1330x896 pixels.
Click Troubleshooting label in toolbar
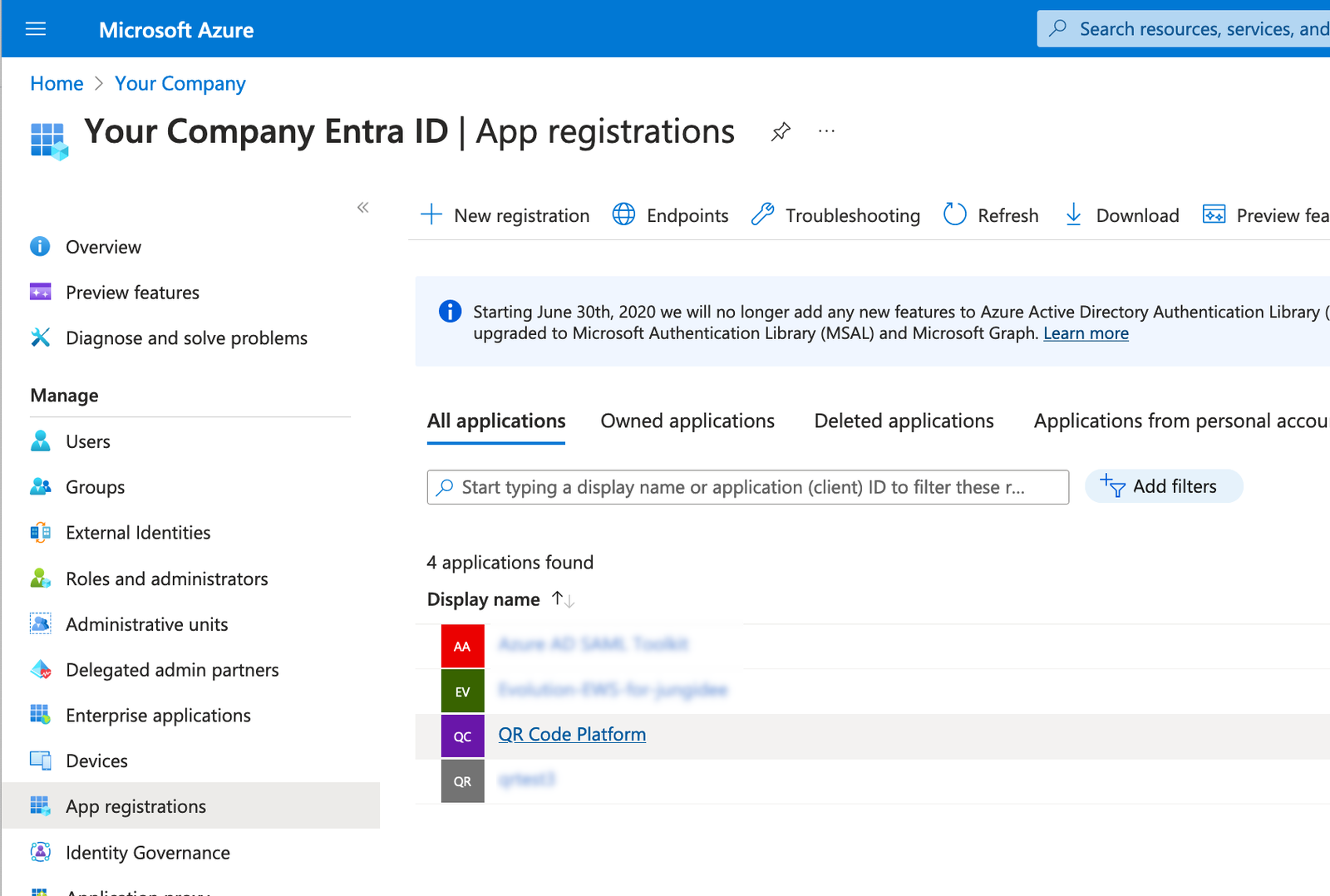pyautogui.click(x=853, y=215)
